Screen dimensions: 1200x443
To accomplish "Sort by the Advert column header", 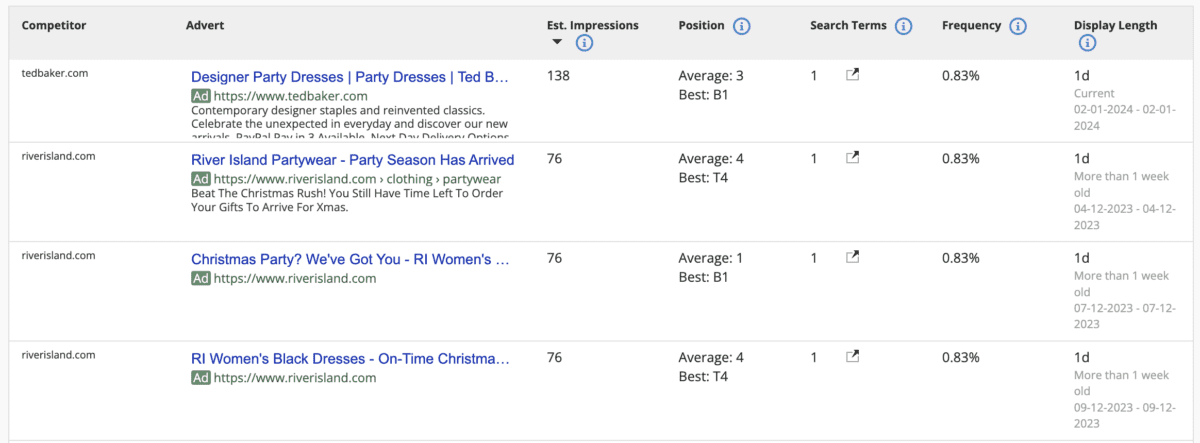I will click(x=205, y=26).
